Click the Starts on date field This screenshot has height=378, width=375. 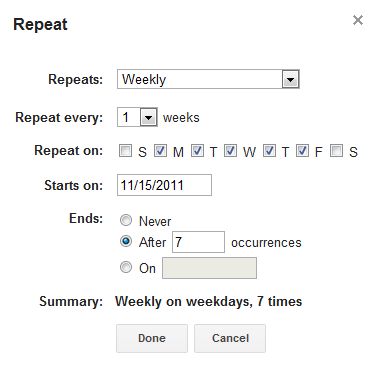point(164,185)
